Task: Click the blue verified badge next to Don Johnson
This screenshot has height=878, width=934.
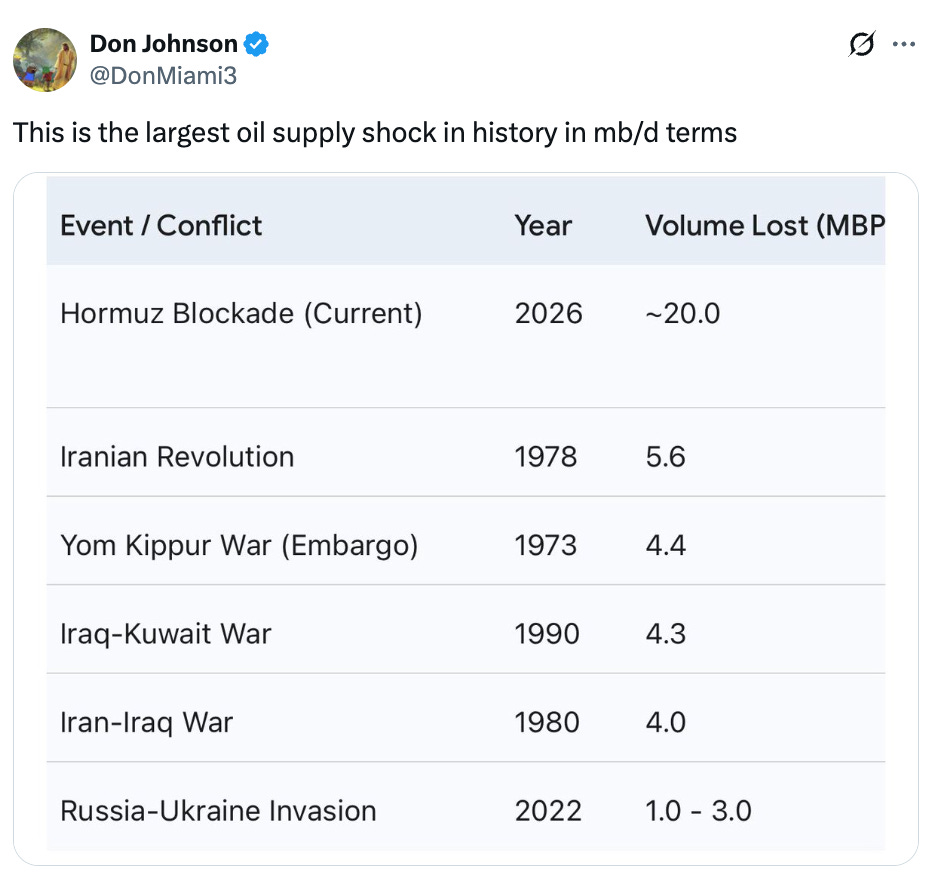Action: pyautogui.click(x=256, y=43)
